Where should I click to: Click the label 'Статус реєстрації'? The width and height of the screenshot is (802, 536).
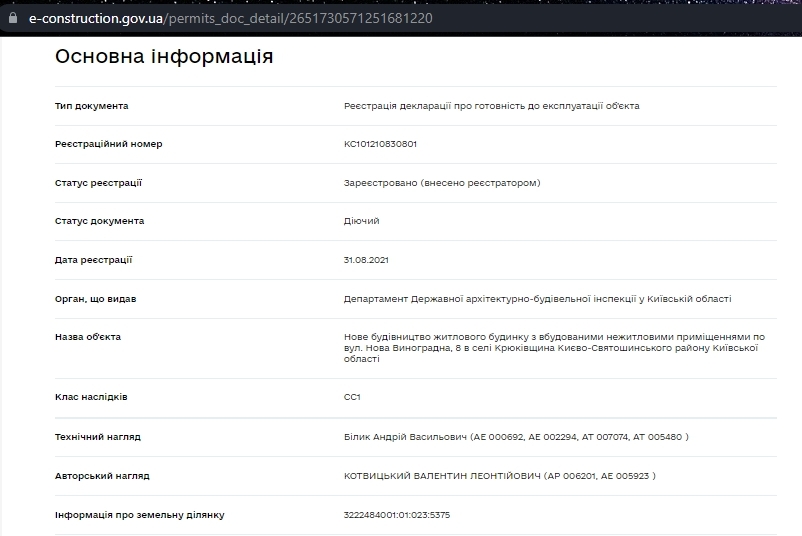pos(98,183)
